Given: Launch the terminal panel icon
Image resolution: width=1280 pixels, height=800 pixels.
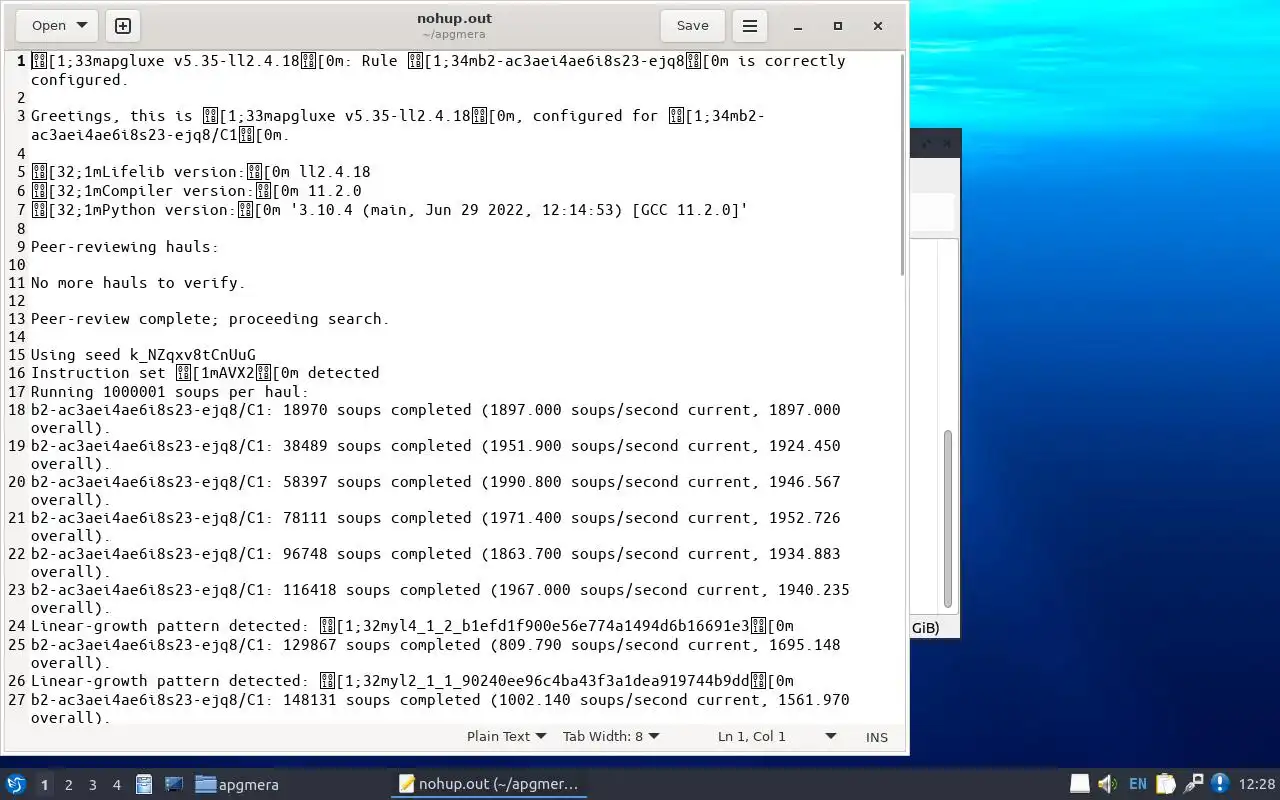Looking at the screenshot, I should (x=174, y=784).
